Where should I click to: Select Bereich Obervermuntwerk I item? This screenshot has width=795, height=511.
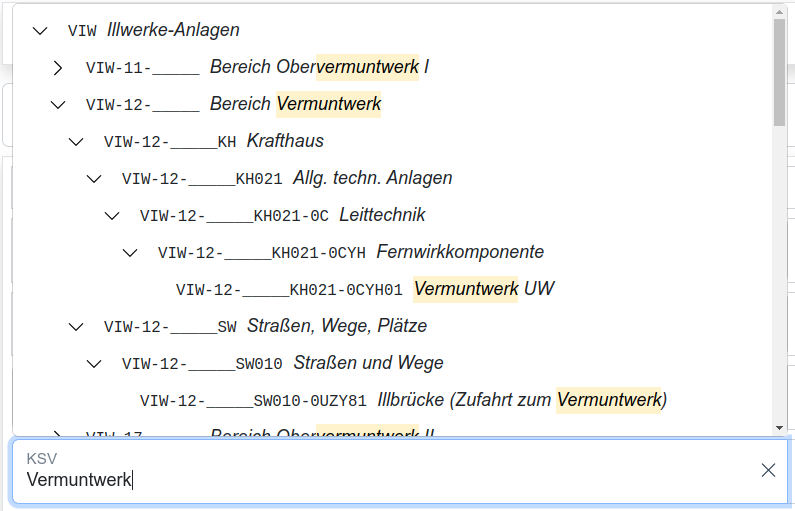coord(319,67)
